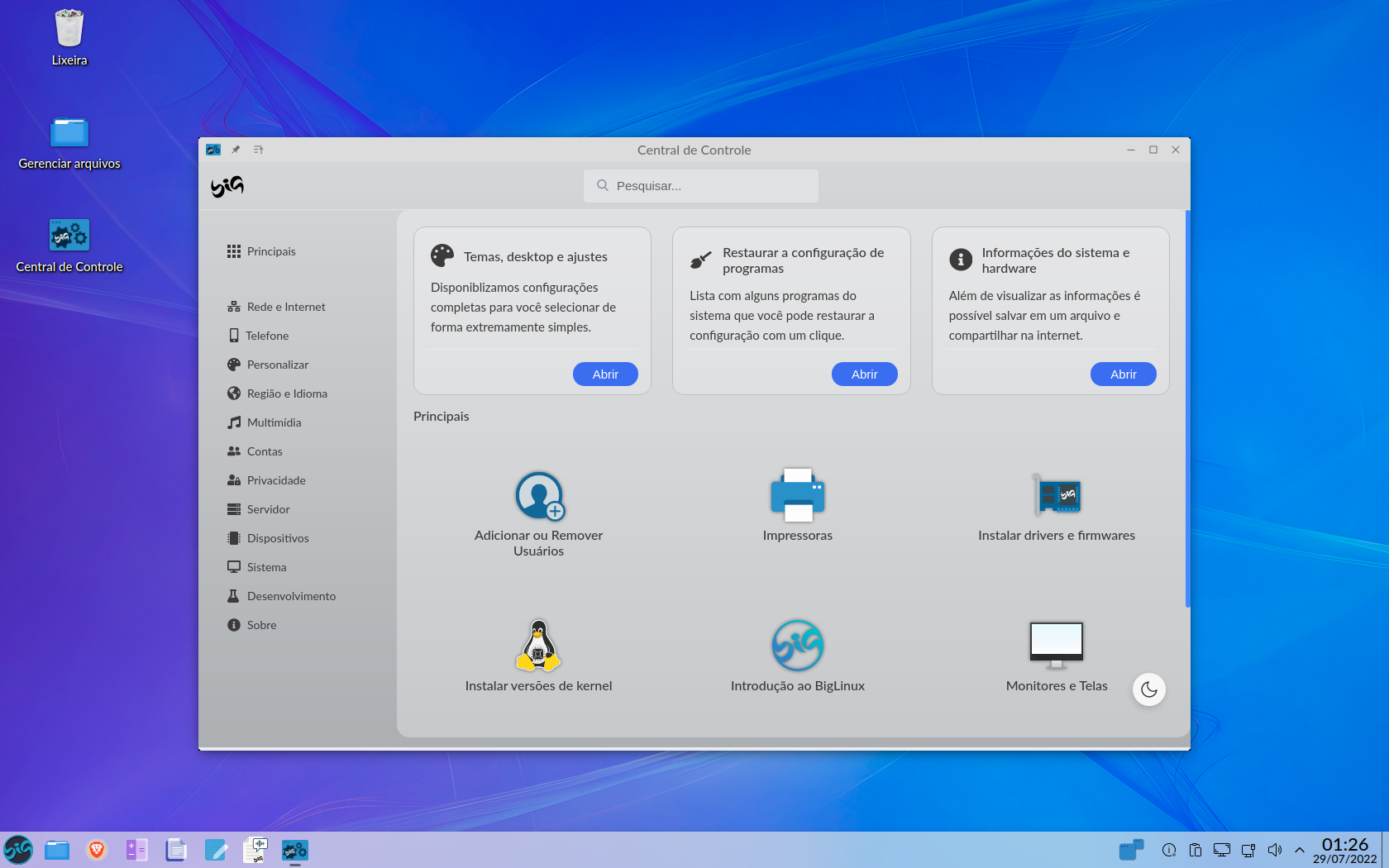1389x868 pixels.
Task: Click Abrir on Temas, desktop e ajustes card
Action: (605, 374)
